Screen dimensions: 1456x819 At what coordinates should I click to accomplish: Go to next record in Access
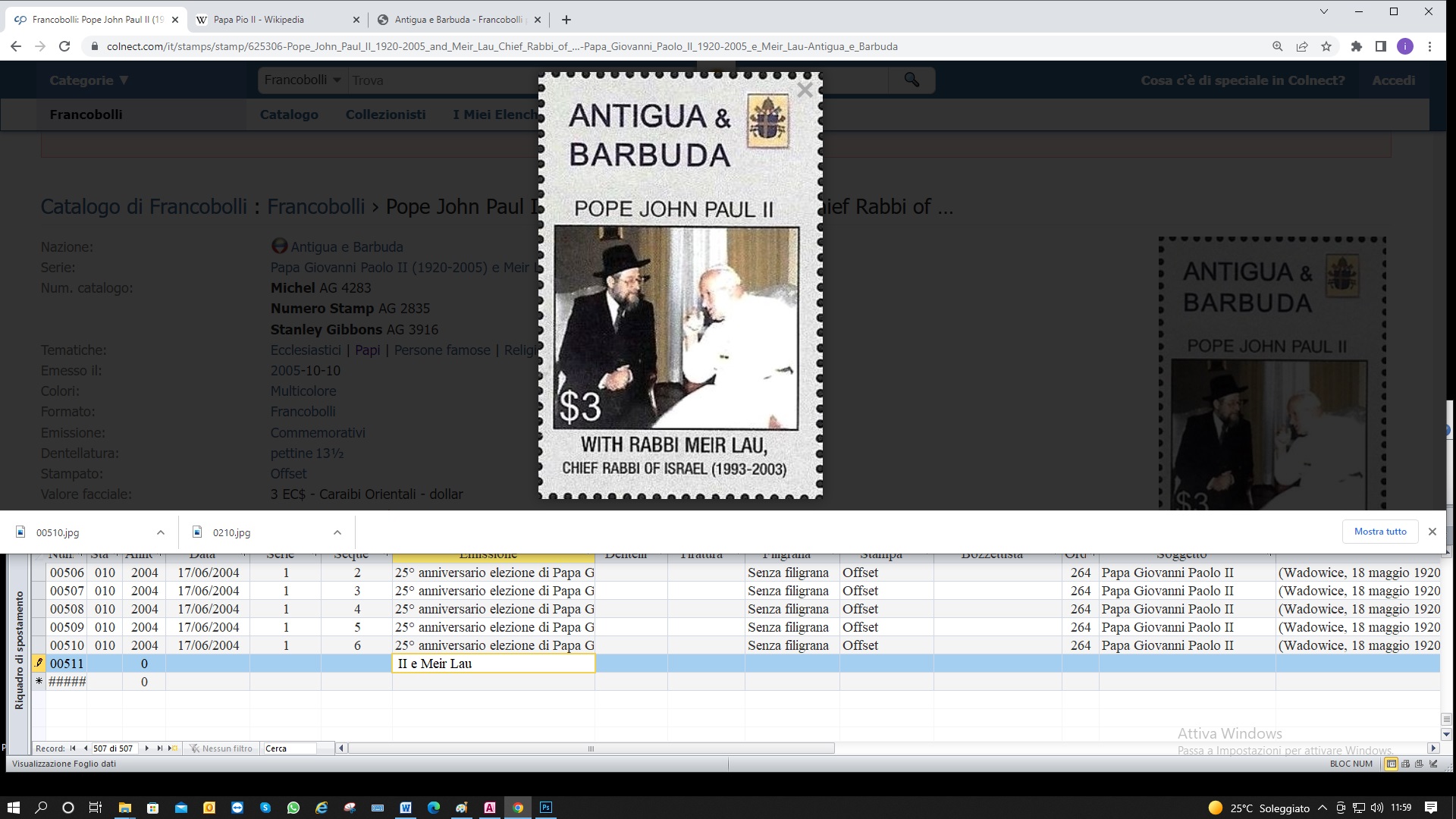[146, 748]
